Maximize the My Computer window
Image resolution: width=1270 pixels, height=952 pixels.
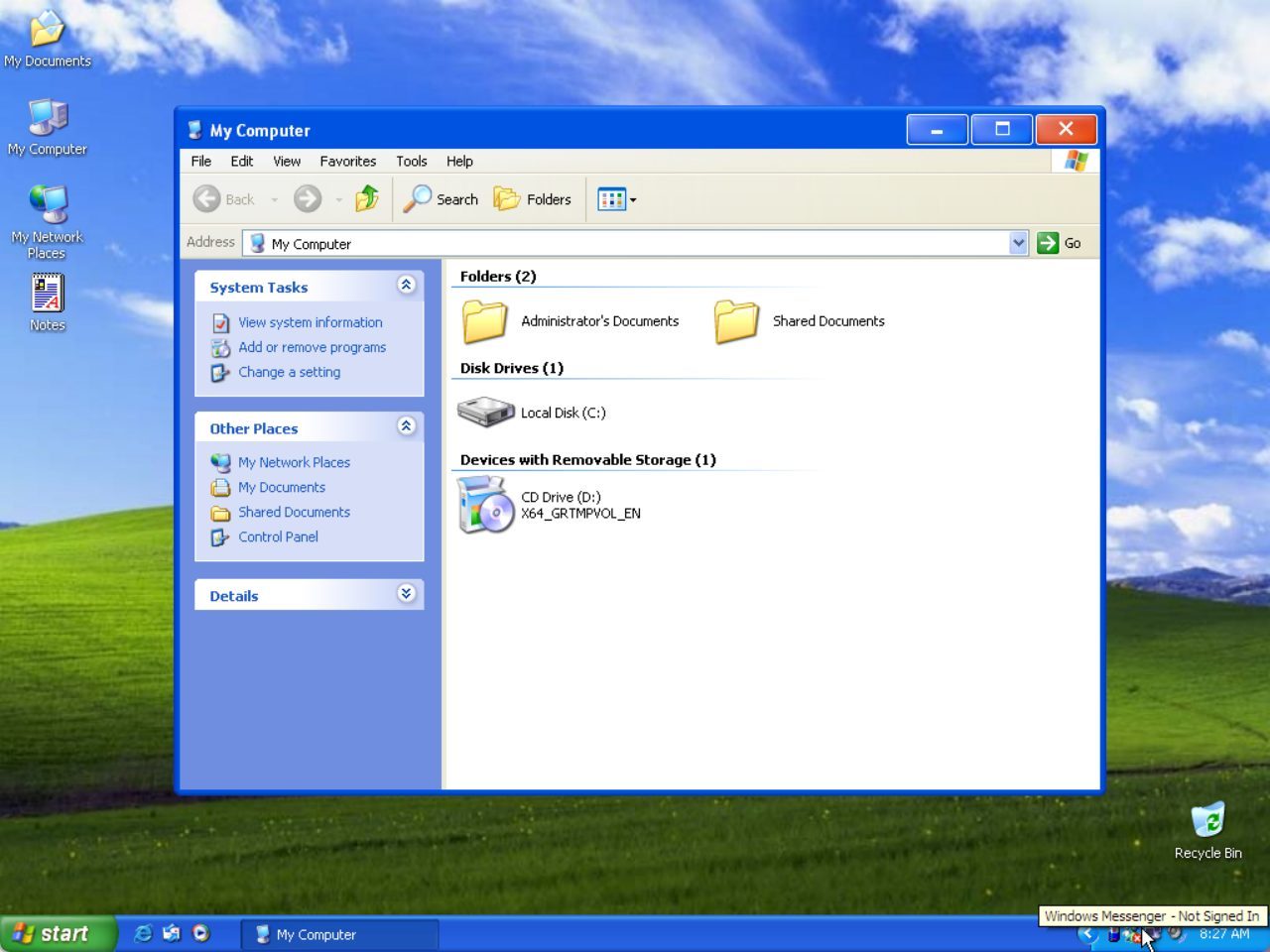1002,129
